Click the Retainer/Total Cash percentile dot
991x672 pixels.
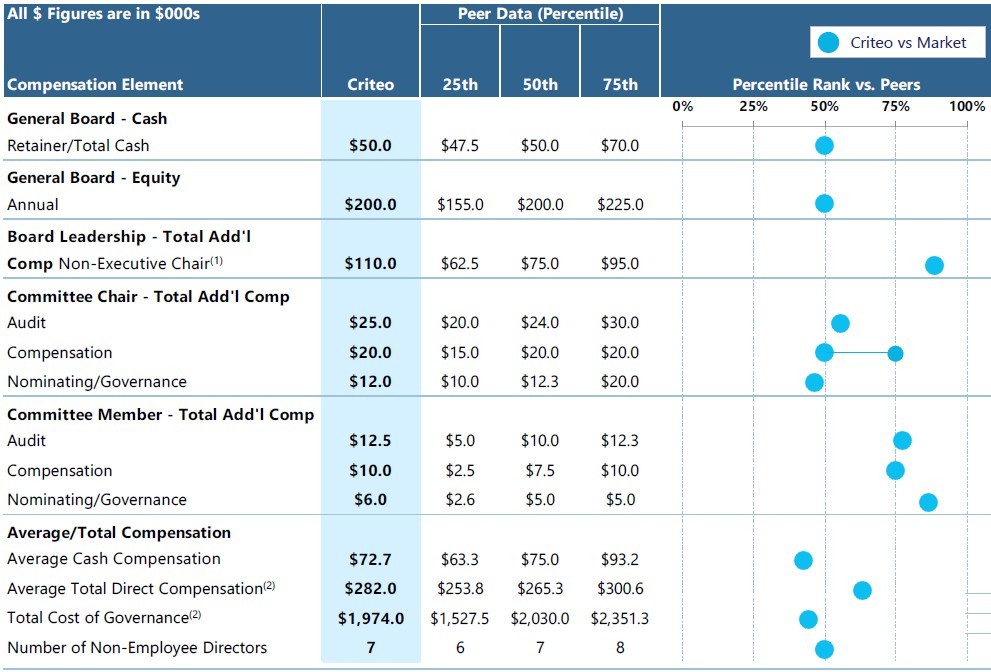[x=824, y=145]
